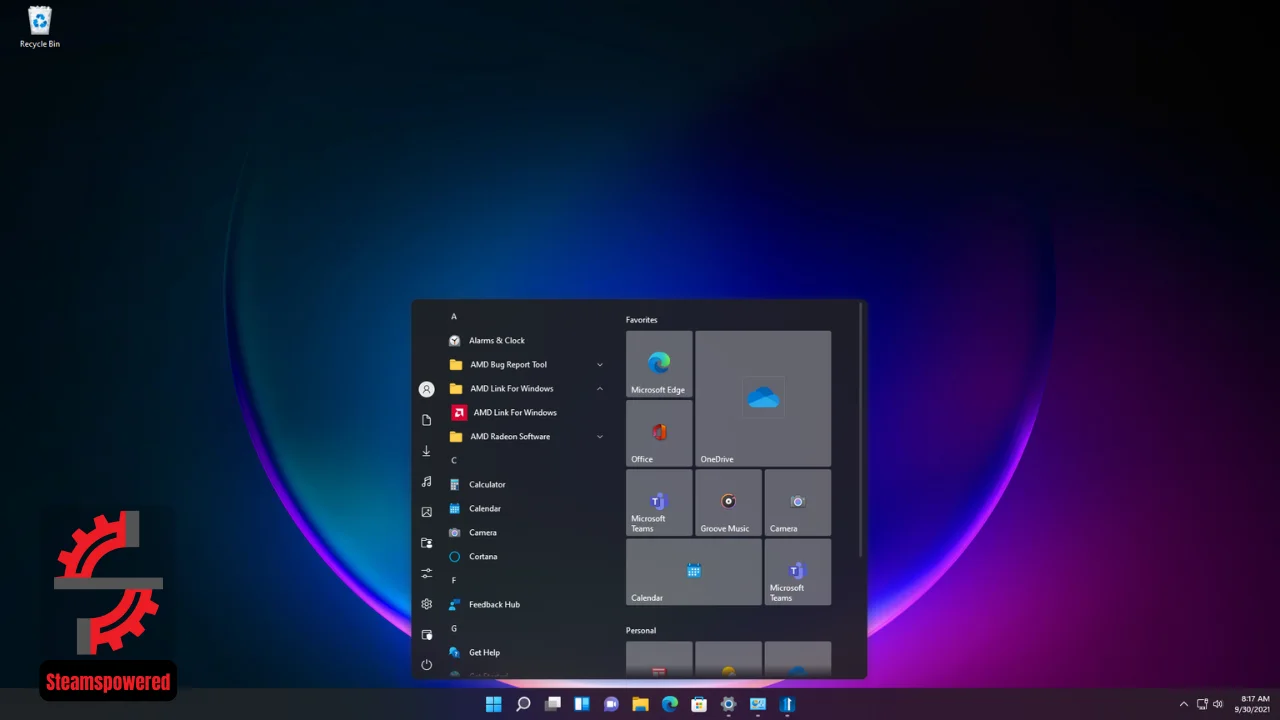This screenshot has width=1280, height=720.
Task: Open Microsoft Edge on the taskbar
Action: click(x=670, y=704)
